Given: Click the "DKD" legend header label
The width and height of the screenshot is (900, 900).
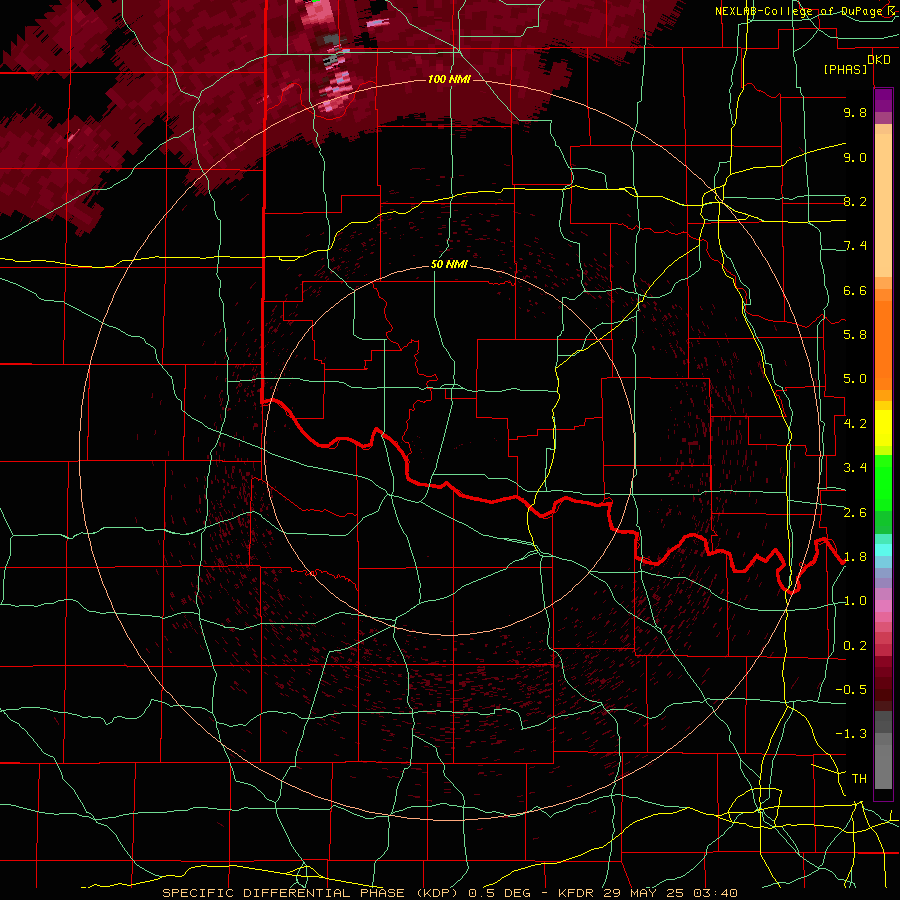Looking at the screenshot, I should [x=879, y=60].
